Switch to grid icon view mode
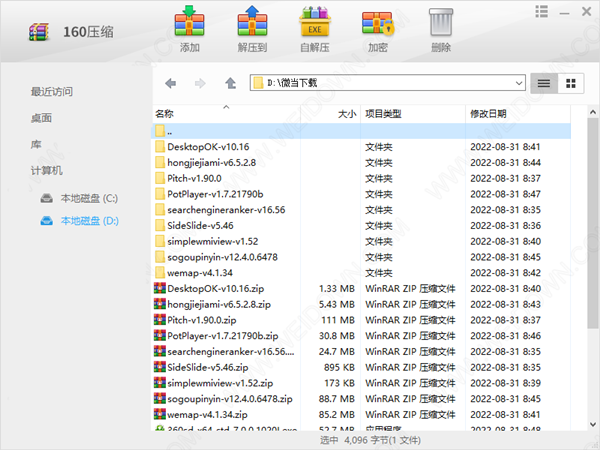600x450 pixels. (x=571, y=83)
